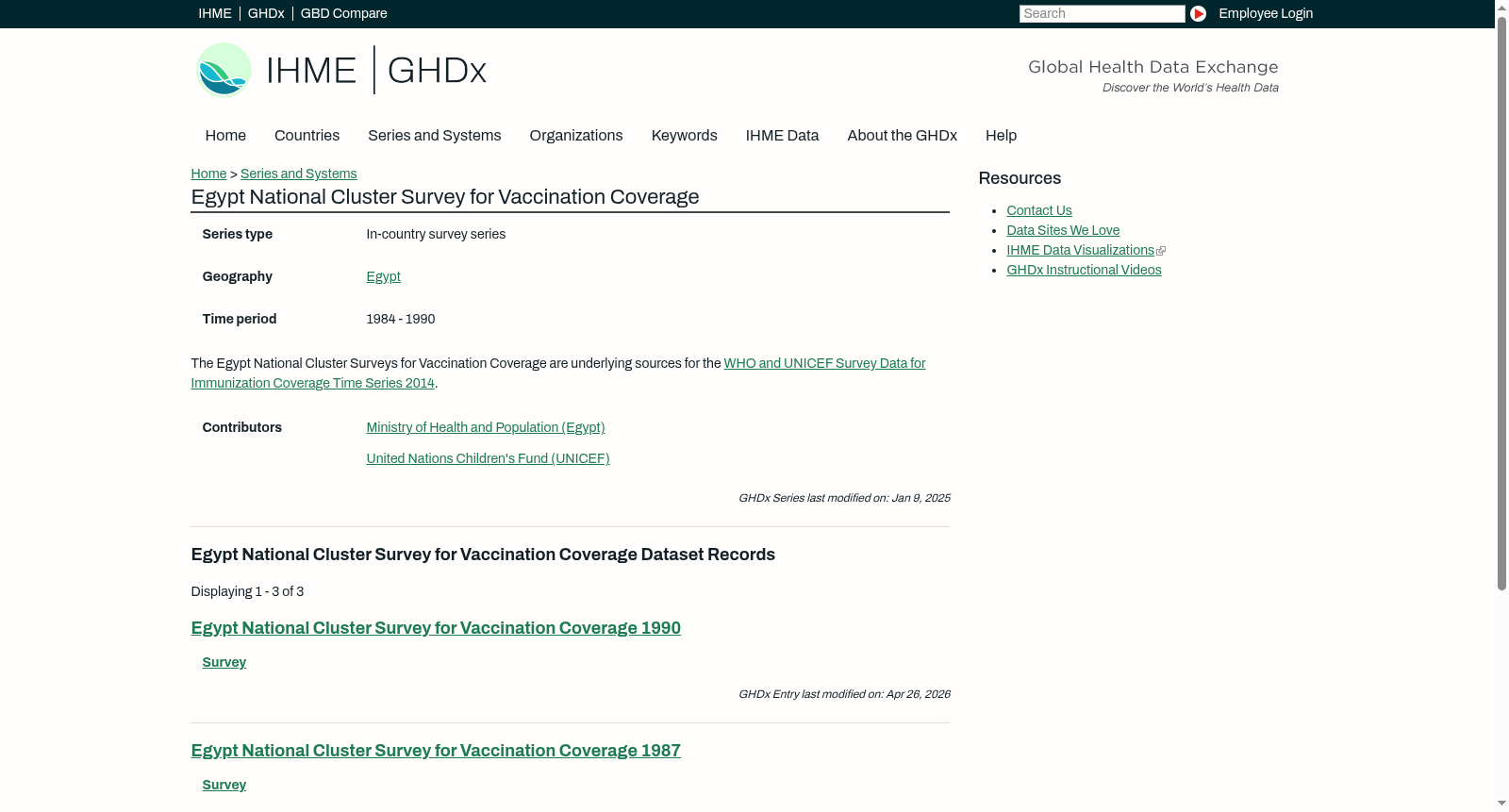Click the Series and Systems breadcrumb link
Image resolution: width=1509 pixels, height=812 pixels.
coord(298,174)
